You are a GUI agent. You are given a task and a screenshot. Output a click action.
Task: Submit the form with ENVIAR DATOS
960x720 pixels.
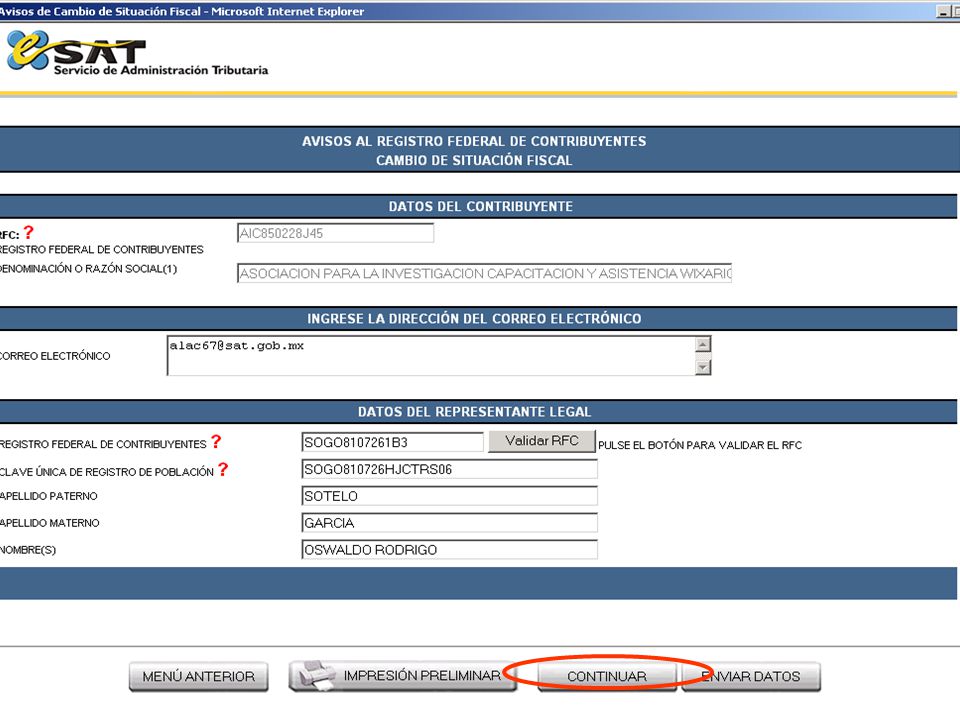[751, 677]
